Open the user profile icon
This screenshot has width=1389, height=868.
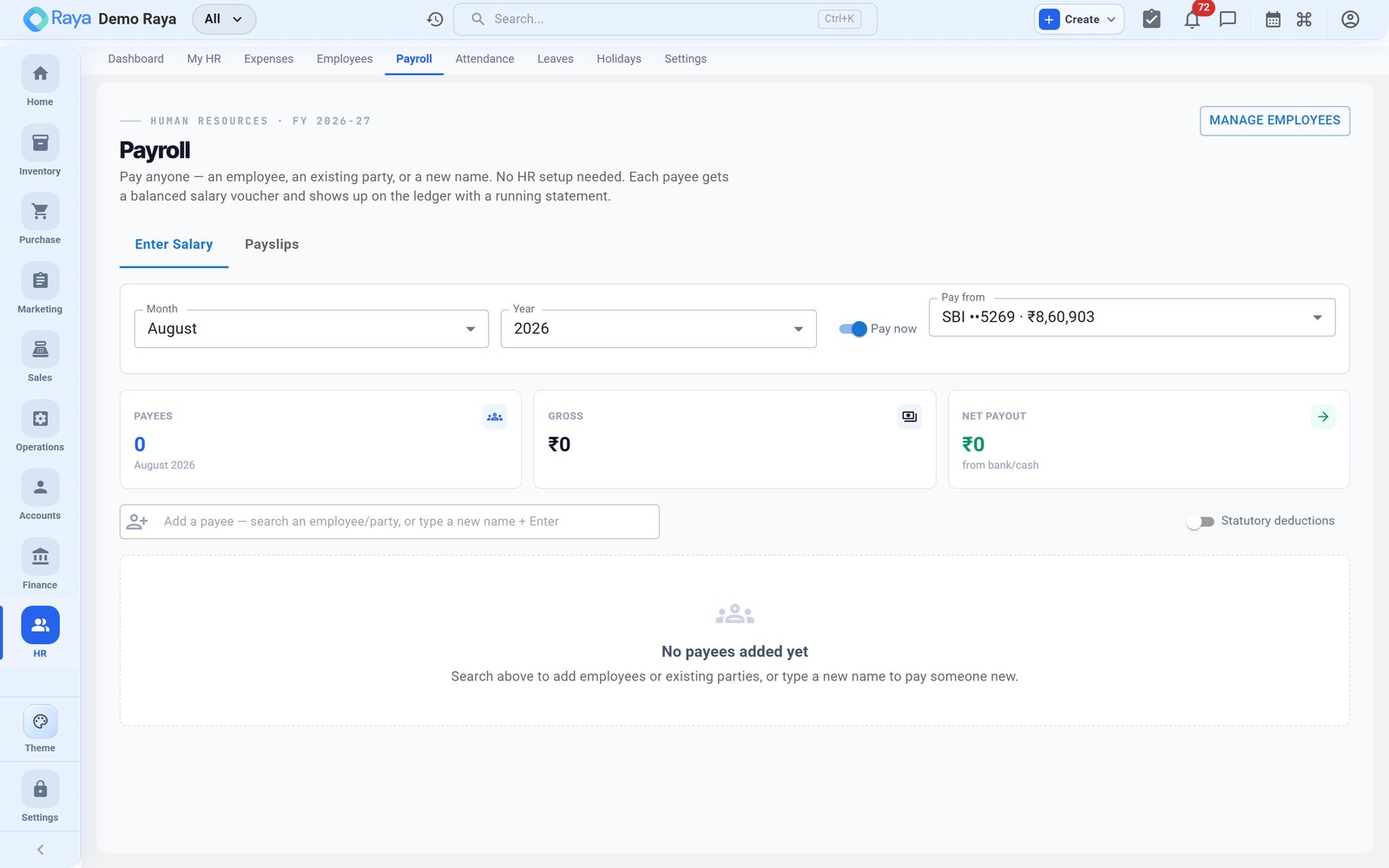click(x=1350, y=19)
